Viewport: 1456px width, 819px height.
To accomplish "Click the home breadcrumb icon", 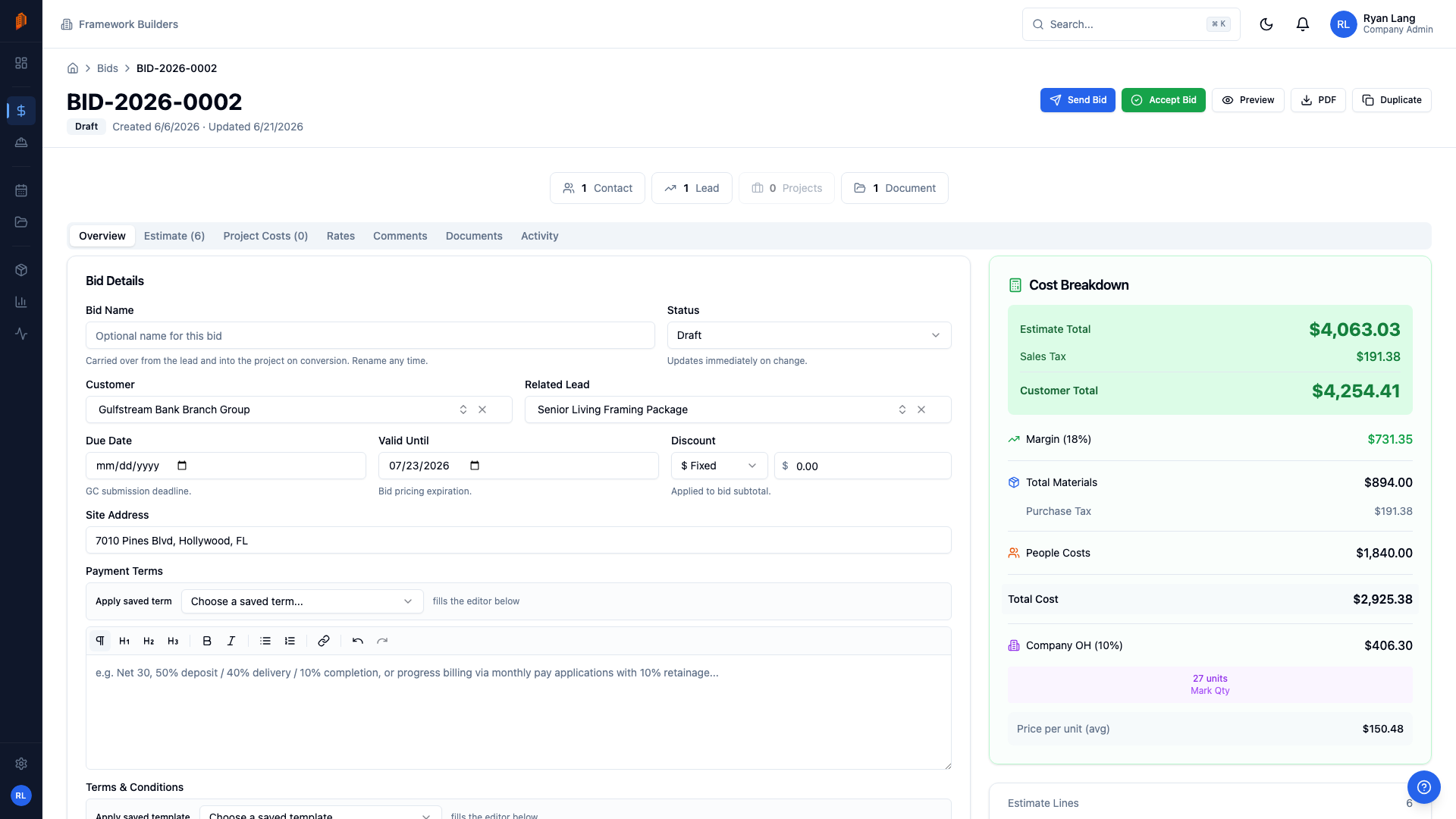I will (x=73, y=68).
